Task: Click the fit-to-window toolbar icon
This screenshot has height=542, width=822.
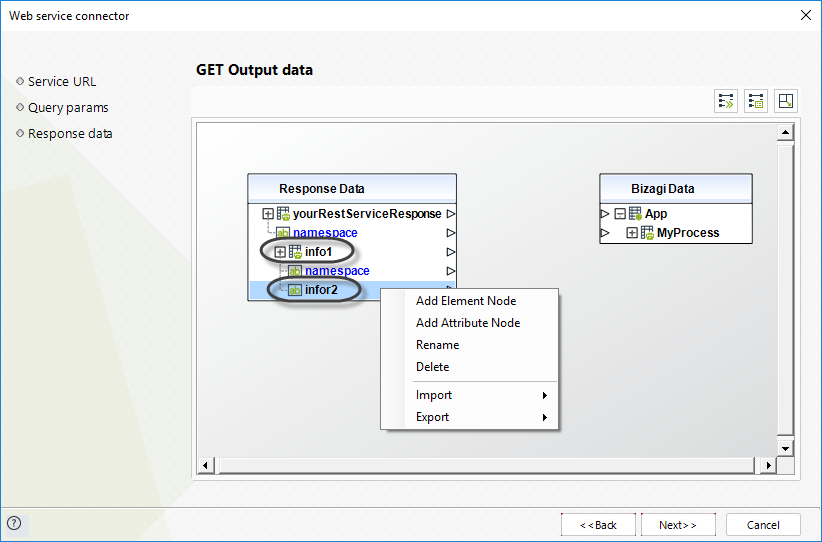Action: point(786,101)
